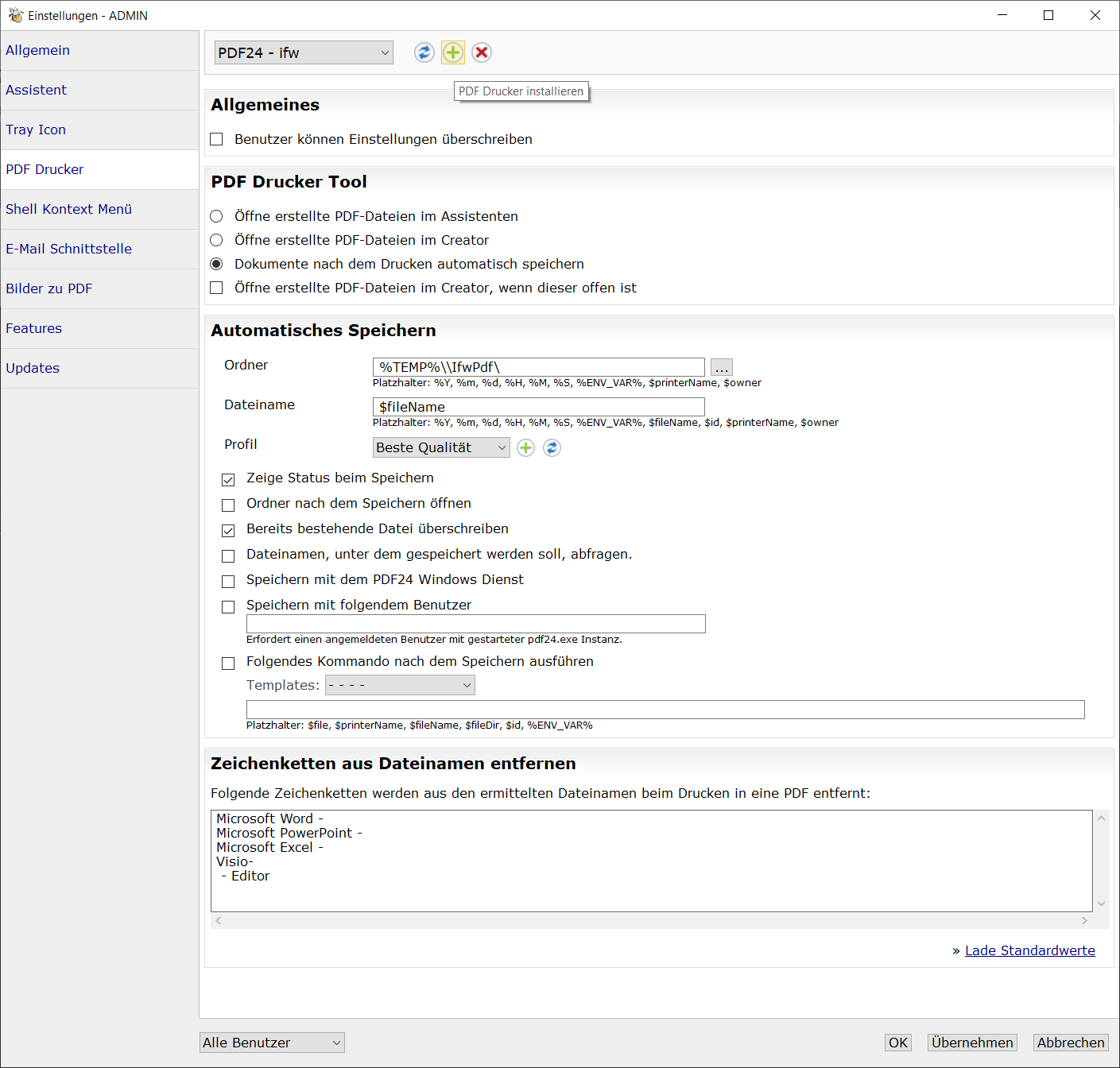Select Öffne erstellte PDF-Dateien im Assistenten

point(216,216)
